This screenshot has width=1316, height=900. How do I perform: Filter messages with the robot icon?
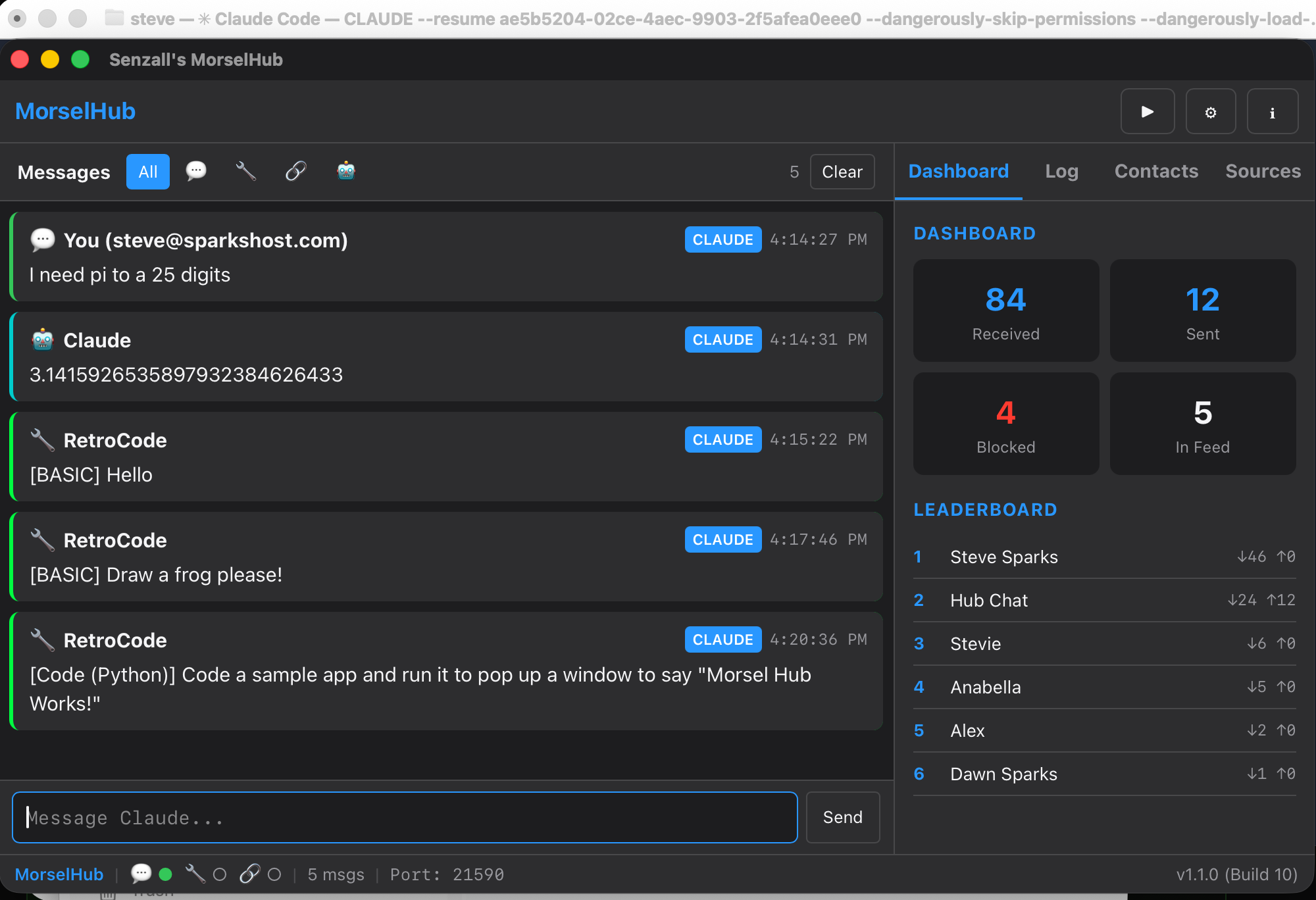345,172
